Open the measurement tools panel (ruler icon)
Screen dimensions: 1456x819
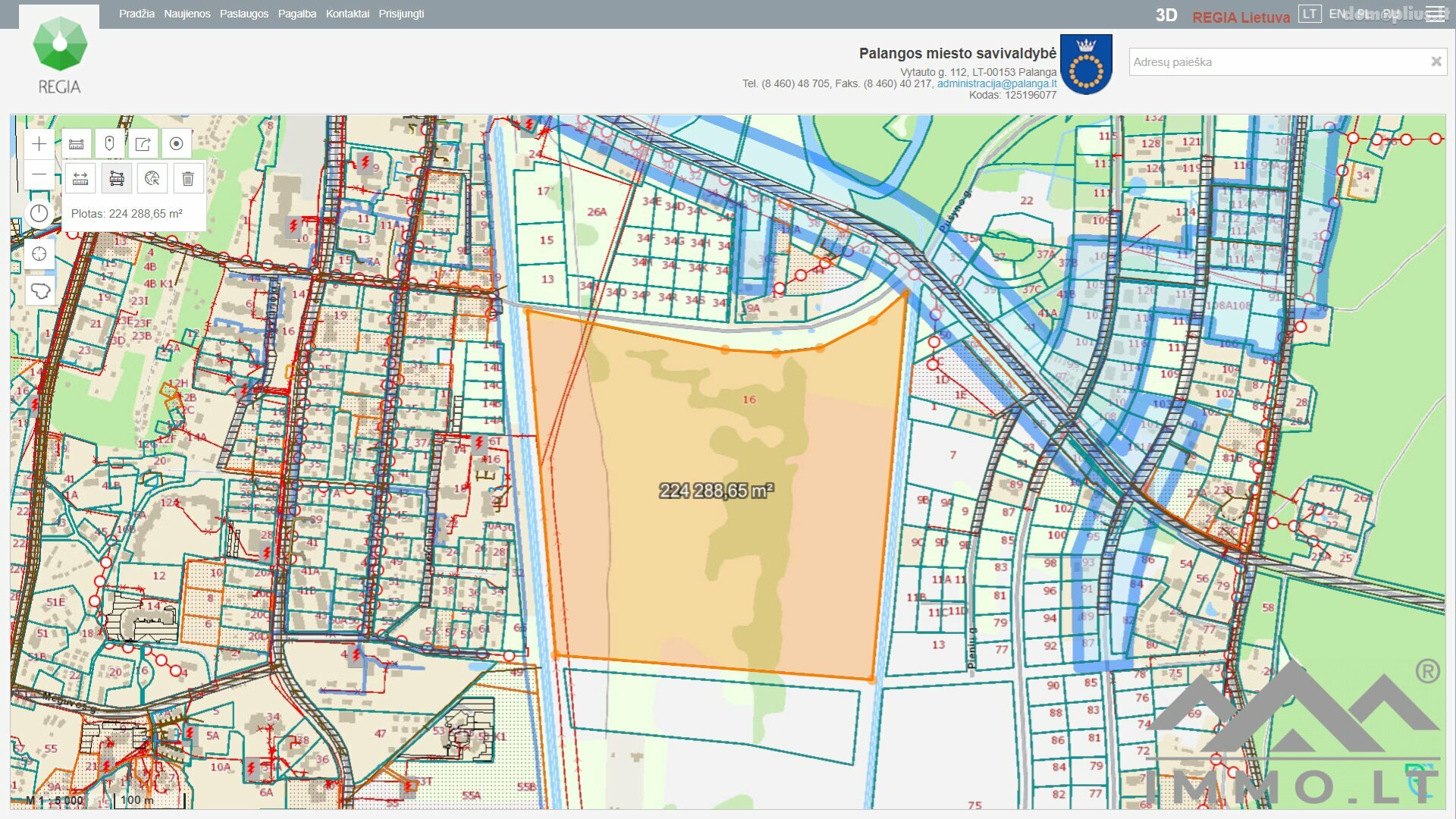point(77,144)
